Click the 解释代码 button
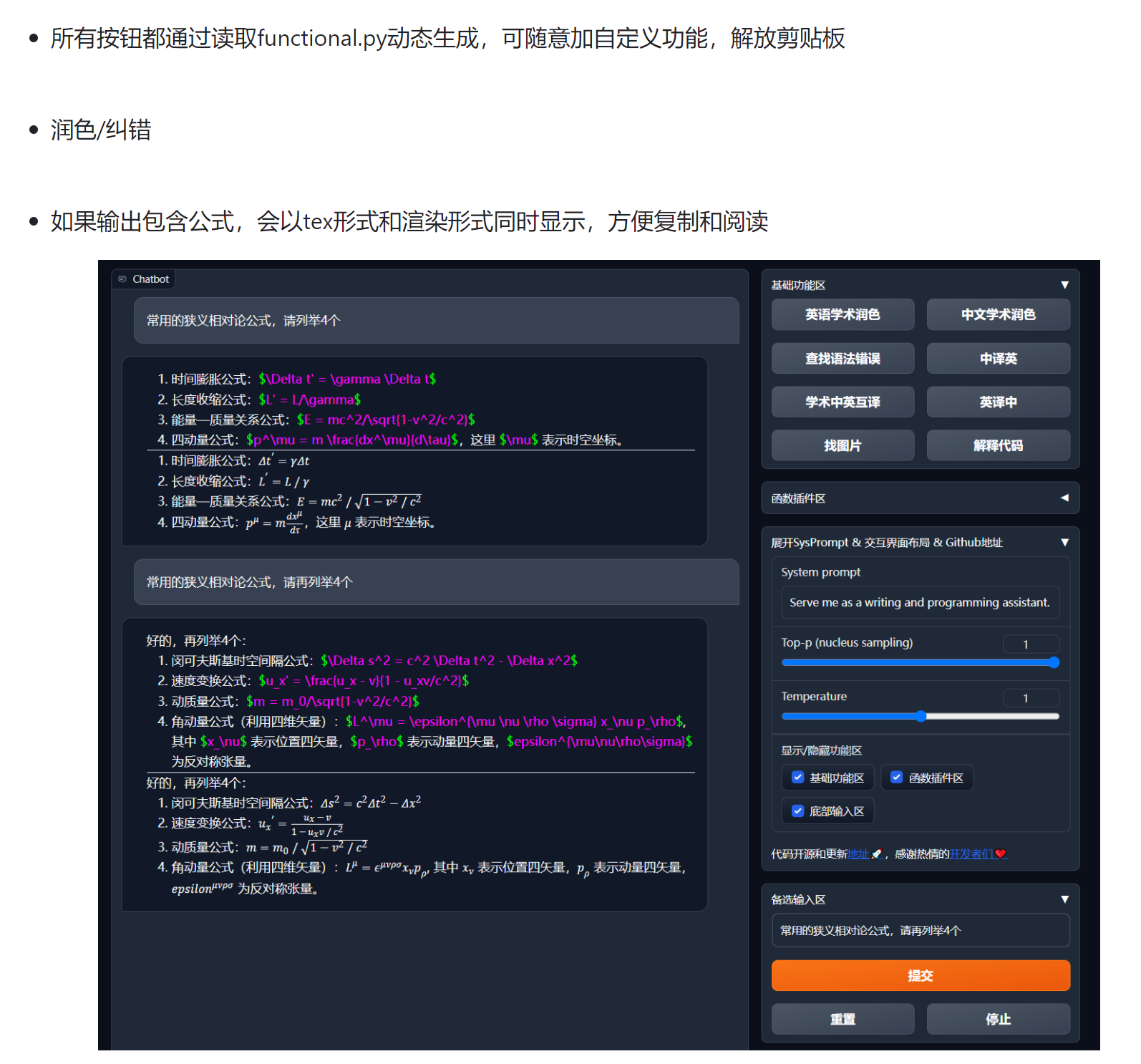Screen dimensions: 1141x1064 point(998,445)
